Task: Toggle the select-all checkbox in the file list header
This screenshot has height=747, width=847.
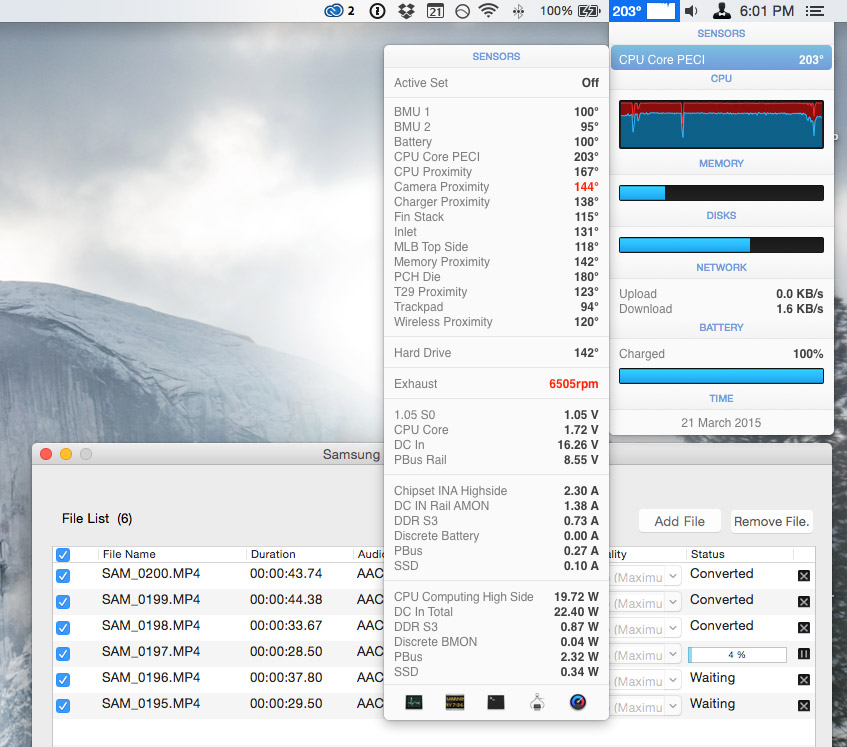Action: point(63,555)
